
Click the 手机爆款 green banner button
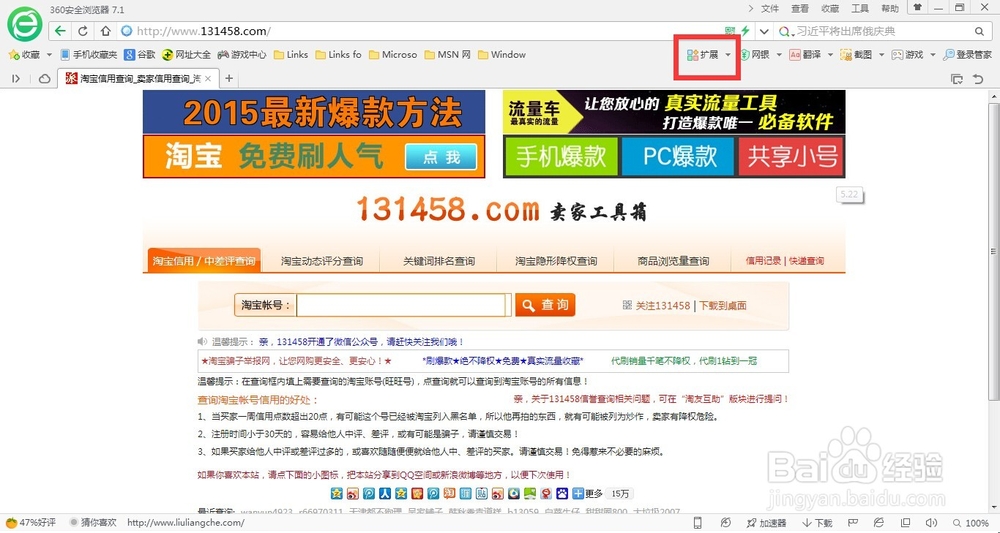(x=561, y=157)
